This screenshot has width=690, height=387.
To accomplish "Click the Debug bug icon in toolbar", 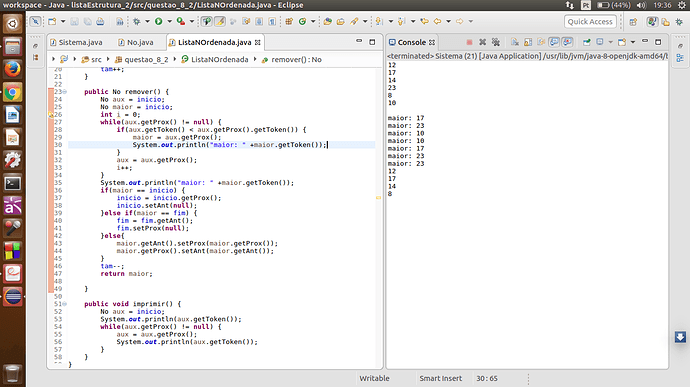I will point(137,21).
